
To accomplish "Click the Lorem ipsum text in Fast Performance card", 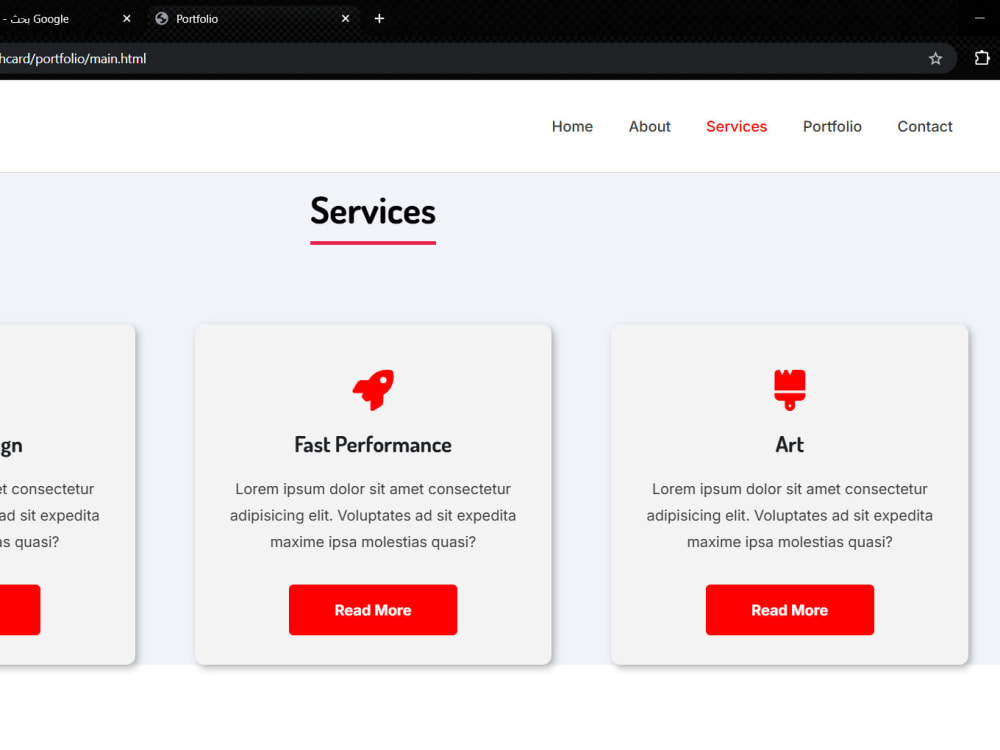I will tap(373, 515).
